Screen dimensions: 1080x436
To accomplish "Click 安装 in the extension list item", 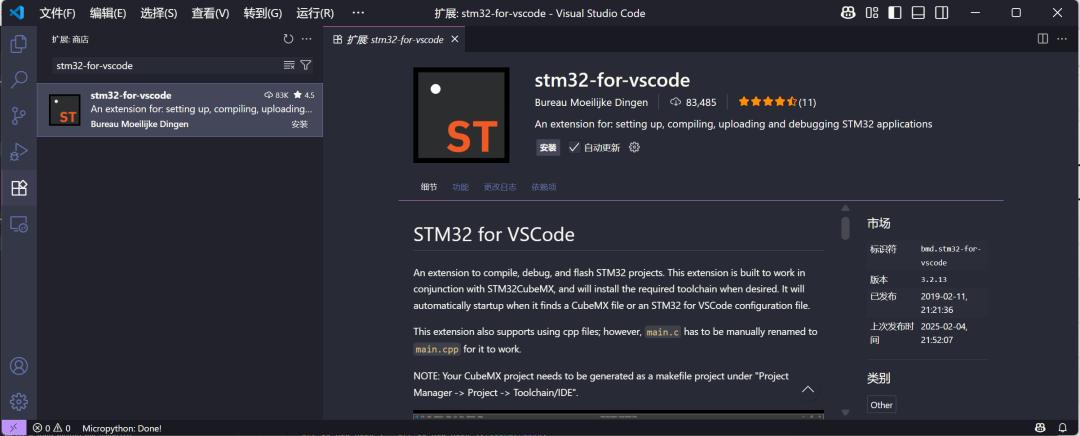I will coord(300,125).
